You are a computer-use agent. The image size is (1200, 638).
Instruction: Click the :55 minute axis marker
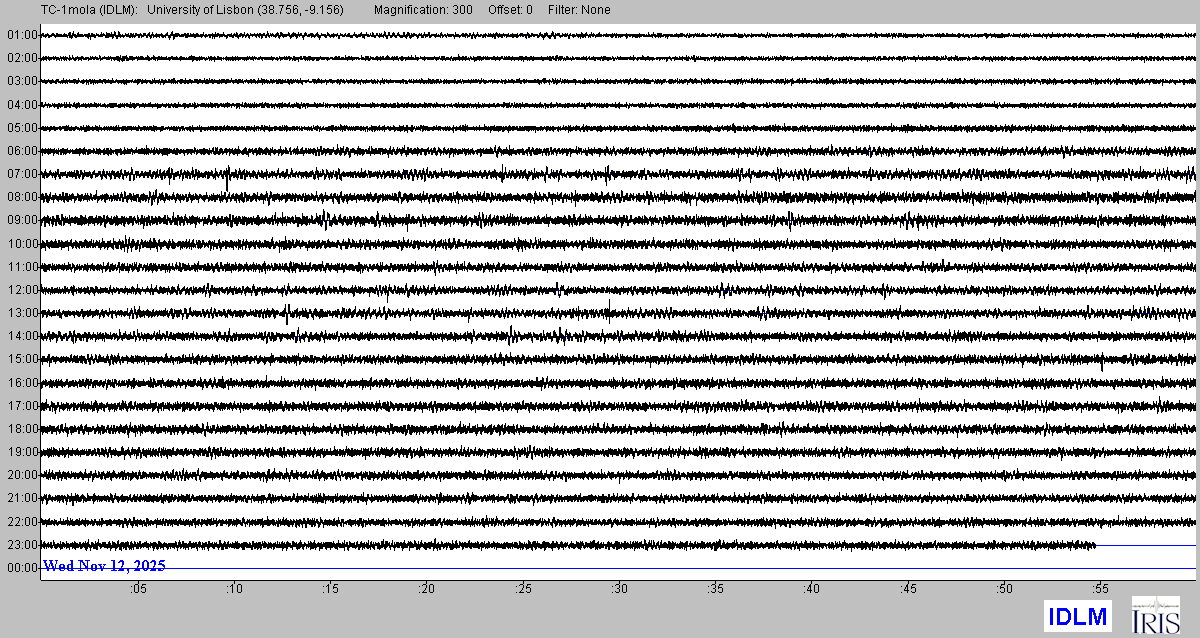click(x=1100, y=589)
